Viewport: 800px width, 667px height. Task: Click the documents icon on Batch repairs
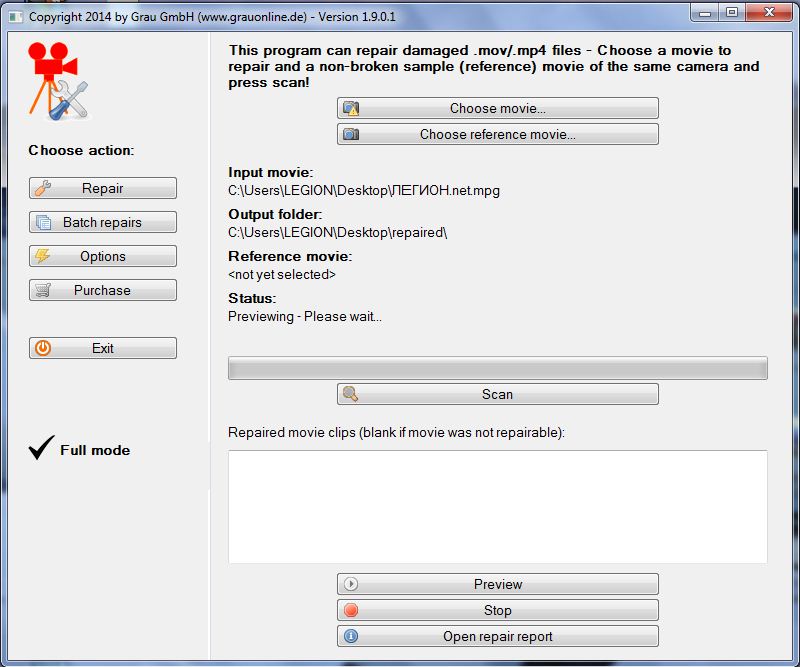click(42, 222)
